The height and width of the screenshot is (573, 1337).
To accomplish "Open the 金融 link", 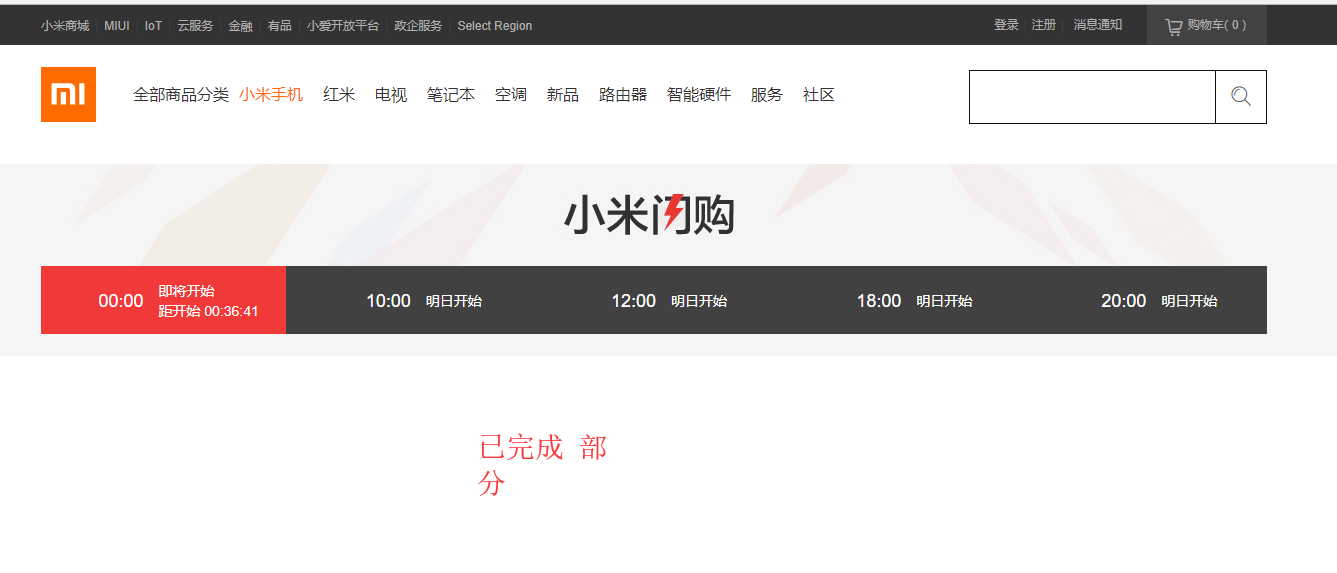I will coord(240,26).
